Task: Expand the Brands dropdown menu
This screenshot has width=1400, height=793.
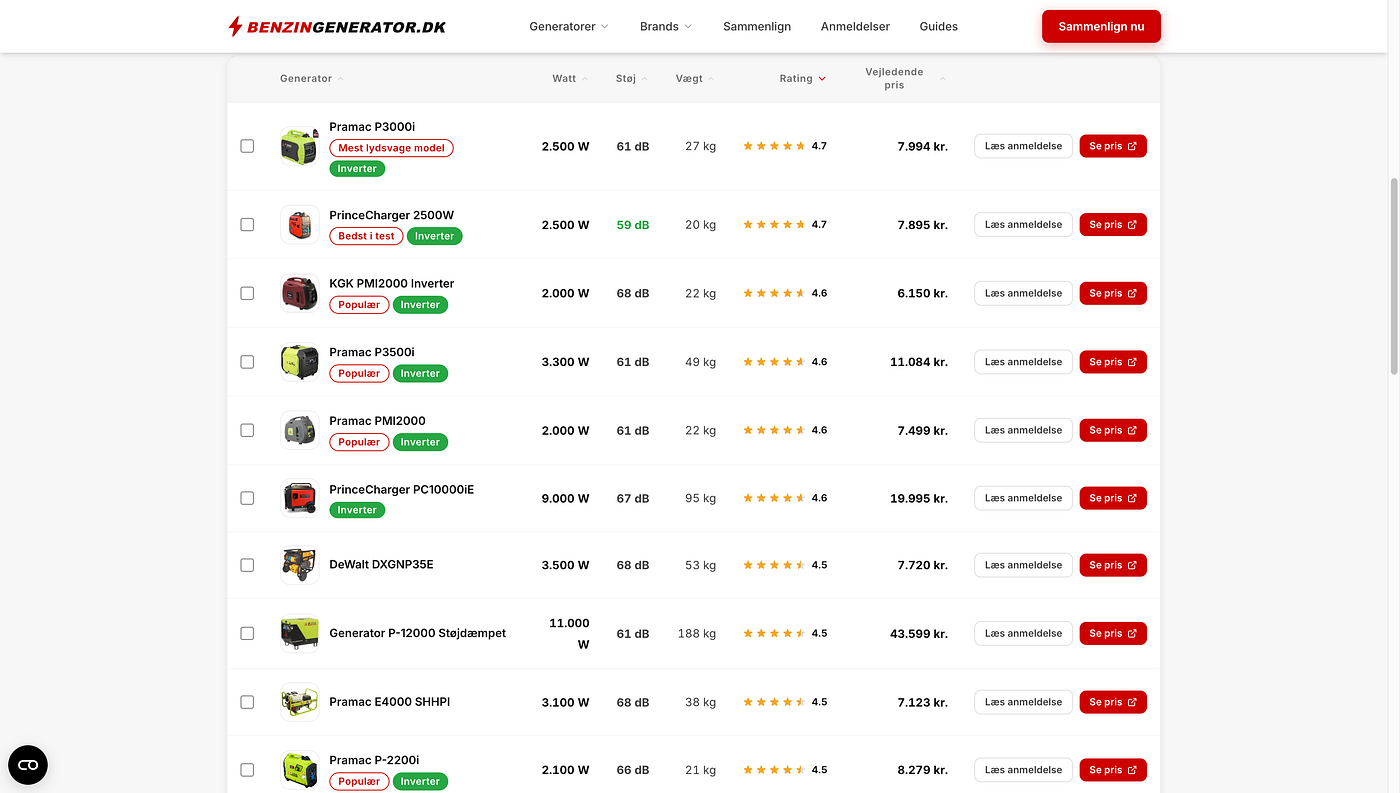Action: [x=666, y=27]
